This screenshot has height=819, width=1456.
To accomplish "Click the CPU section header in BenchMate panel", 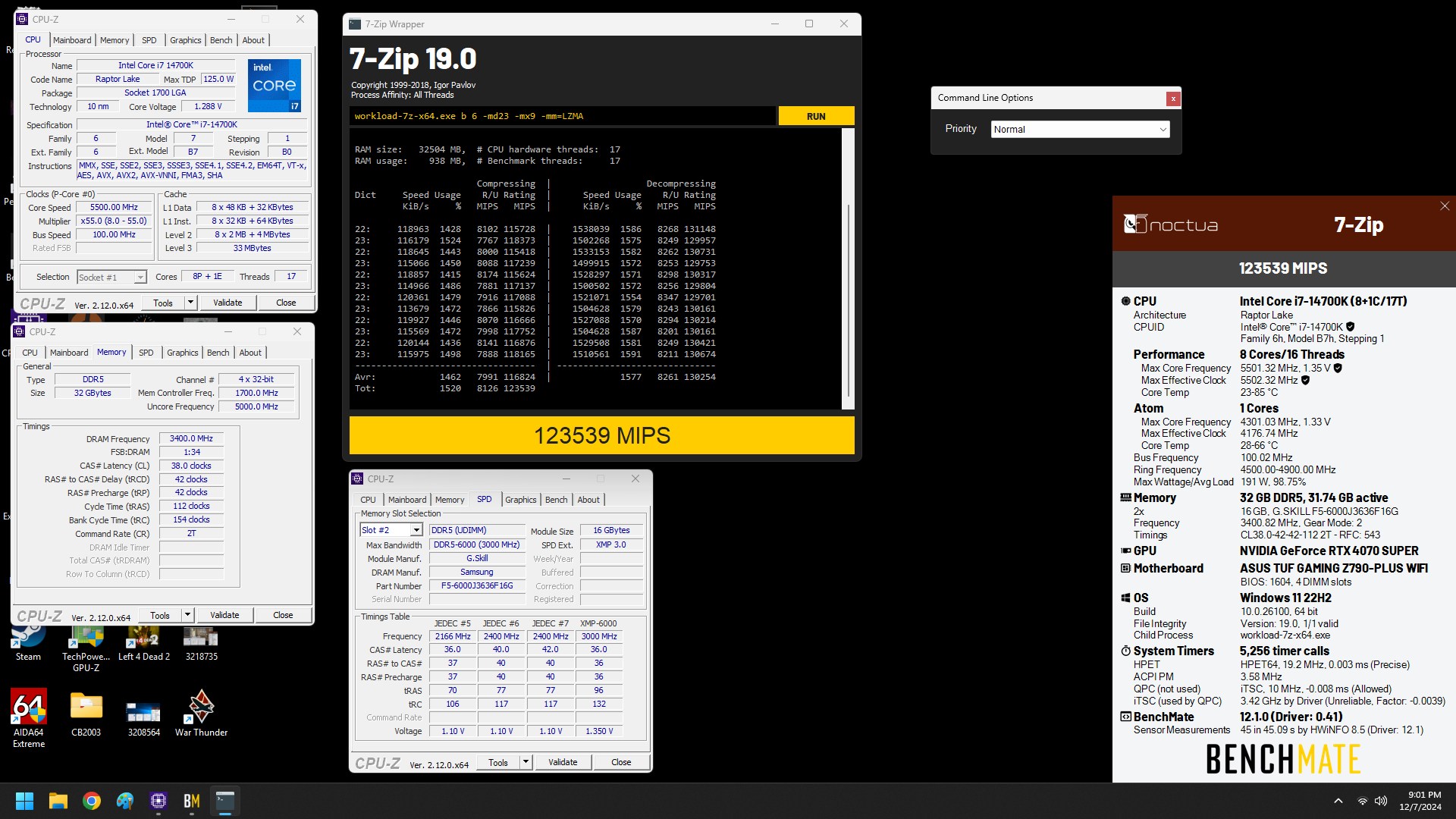I will coord(1144,301).
